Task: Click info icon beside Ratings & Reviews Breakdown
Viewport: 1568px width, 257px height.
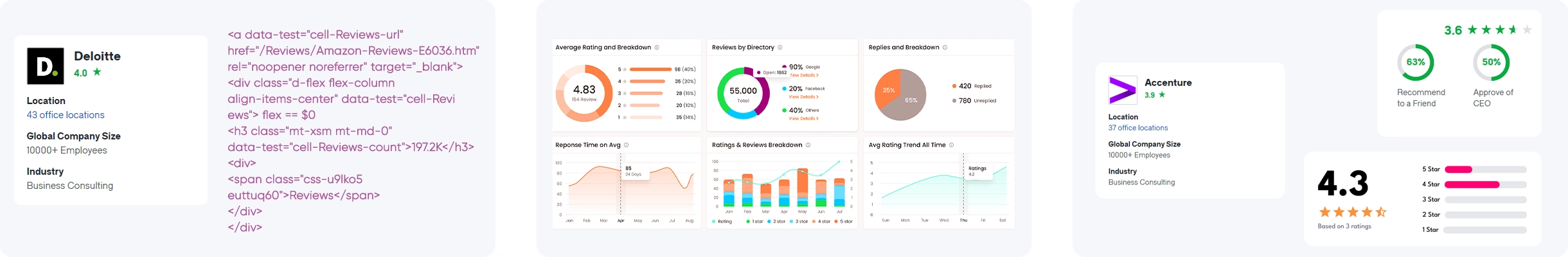Action: pyautogui.click(x=808, y=145)
